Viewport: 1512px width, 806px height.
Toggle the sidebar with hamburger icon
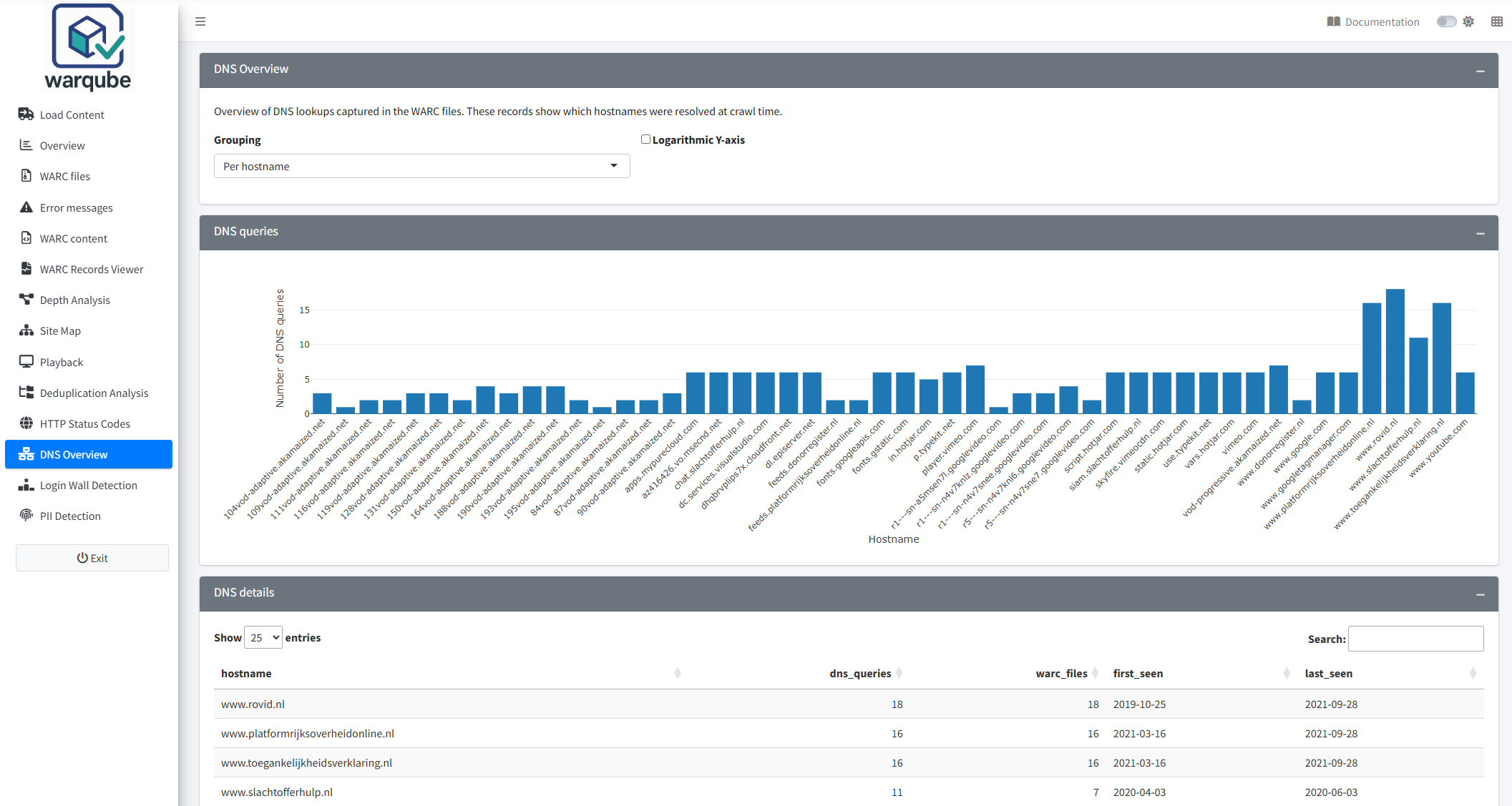coord(200,21)
